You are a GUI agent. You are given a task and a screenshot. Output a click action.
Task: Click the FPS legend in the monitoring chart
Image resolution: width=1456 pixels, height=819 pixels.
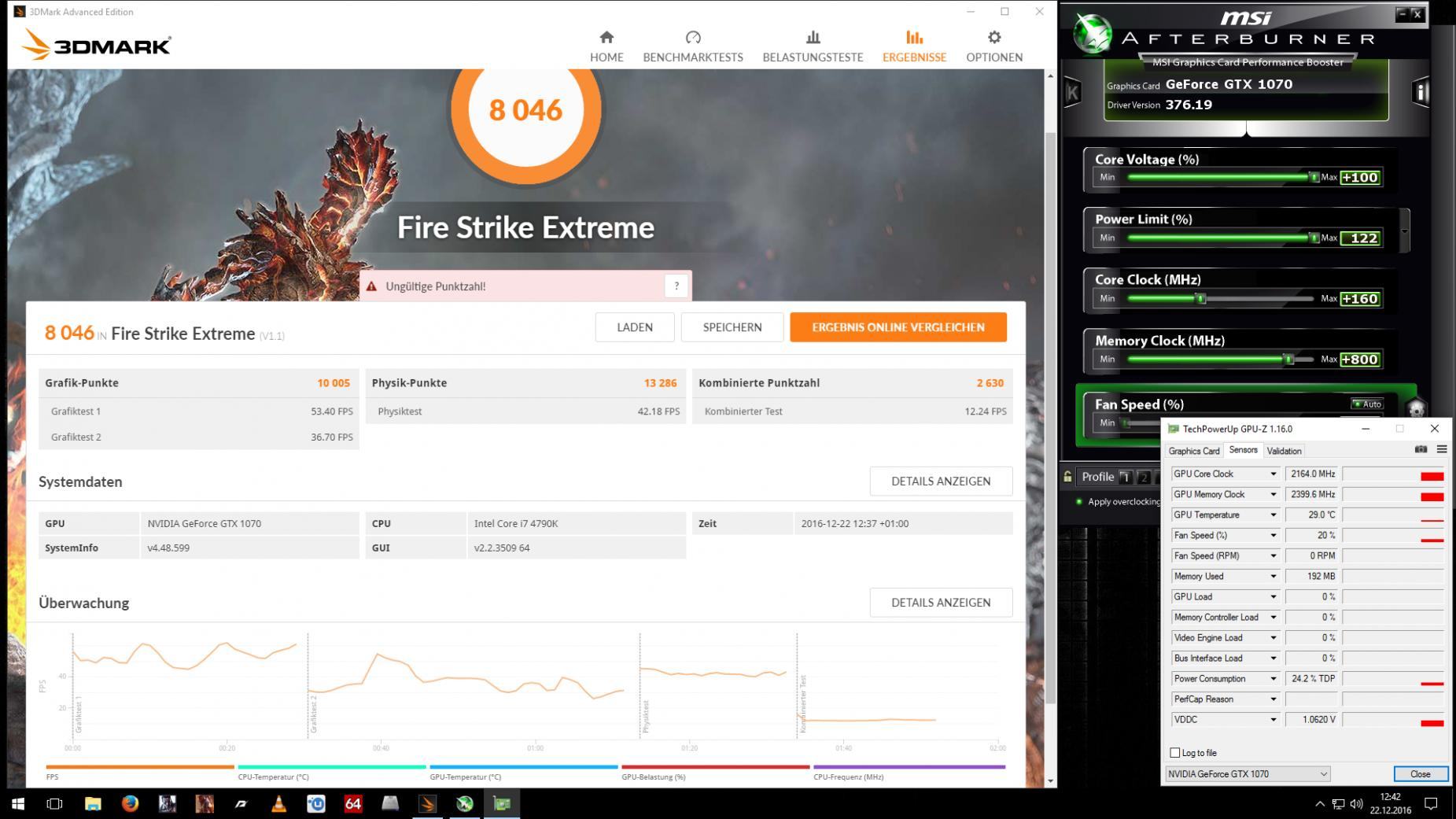140,772
